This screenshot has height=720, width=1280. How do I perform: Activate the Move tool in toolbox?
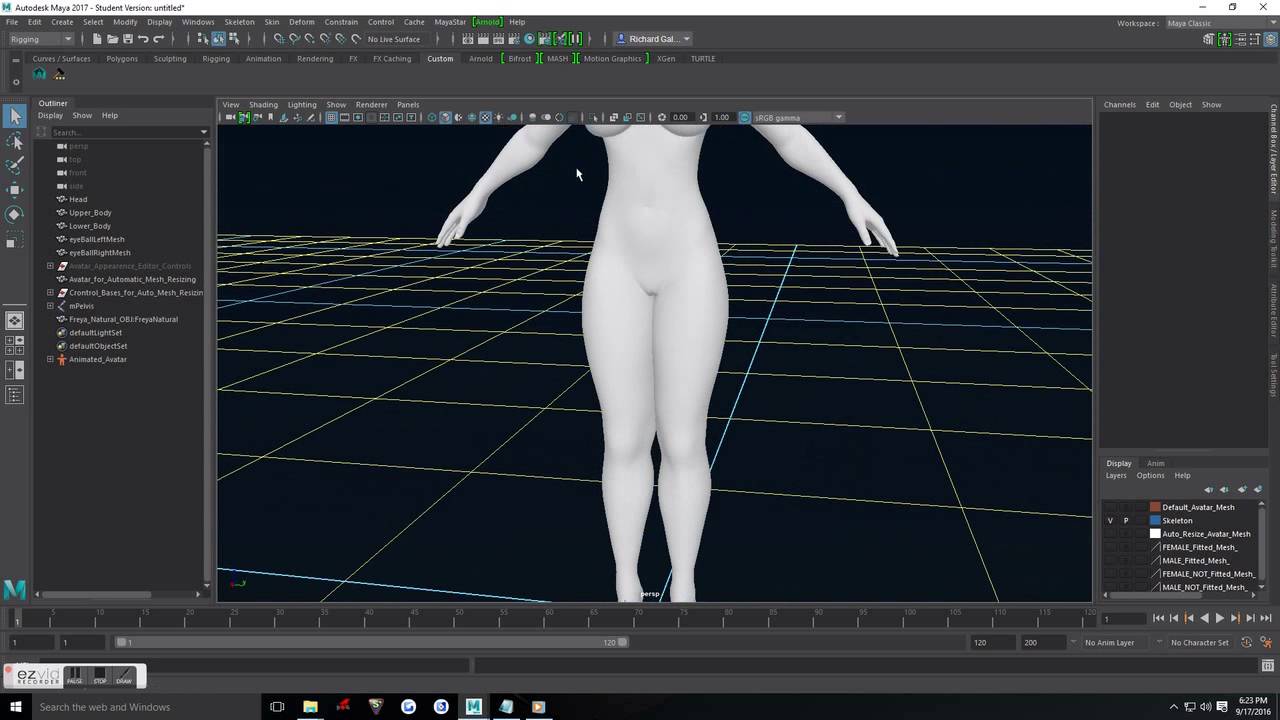15,190
